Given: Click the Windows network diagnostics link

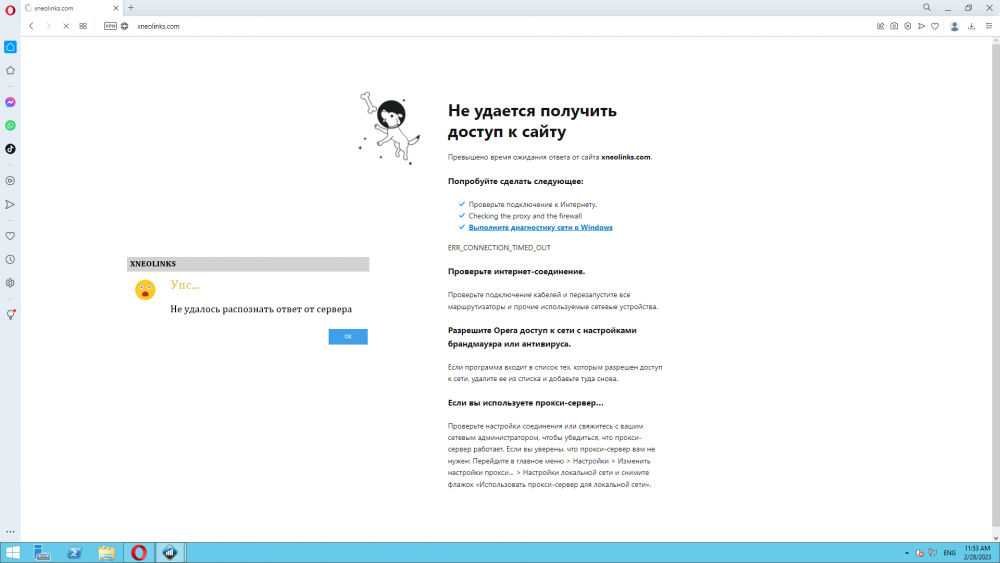Looking at the screenshot, I should (x=540, y=228).
